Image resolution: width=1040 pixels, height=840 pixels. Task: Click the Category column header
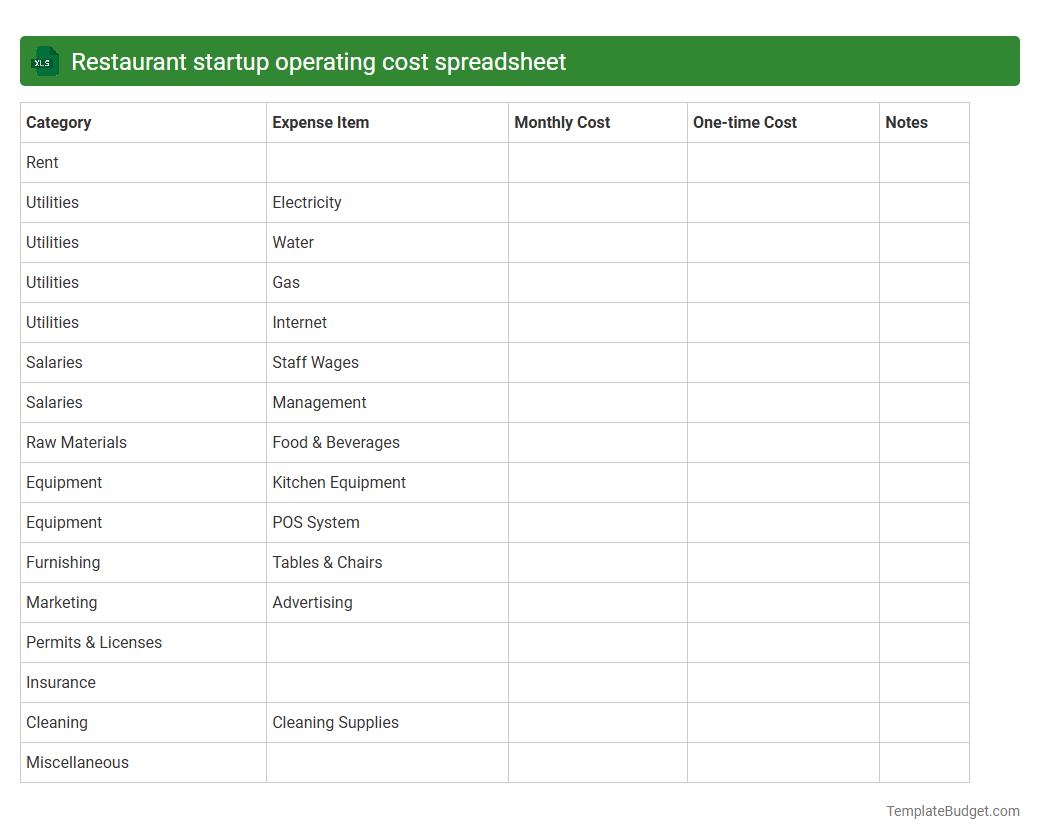(x=59, y=122)
